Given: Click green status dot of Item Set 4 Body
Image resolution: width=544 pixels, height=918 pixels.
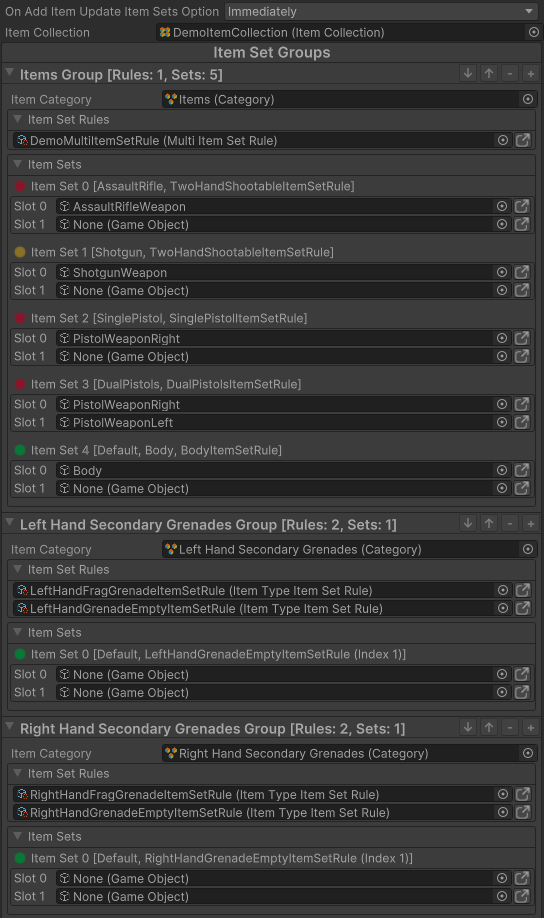Looking at the screenshot, I should pyautogui.click(x=20, y=450).
